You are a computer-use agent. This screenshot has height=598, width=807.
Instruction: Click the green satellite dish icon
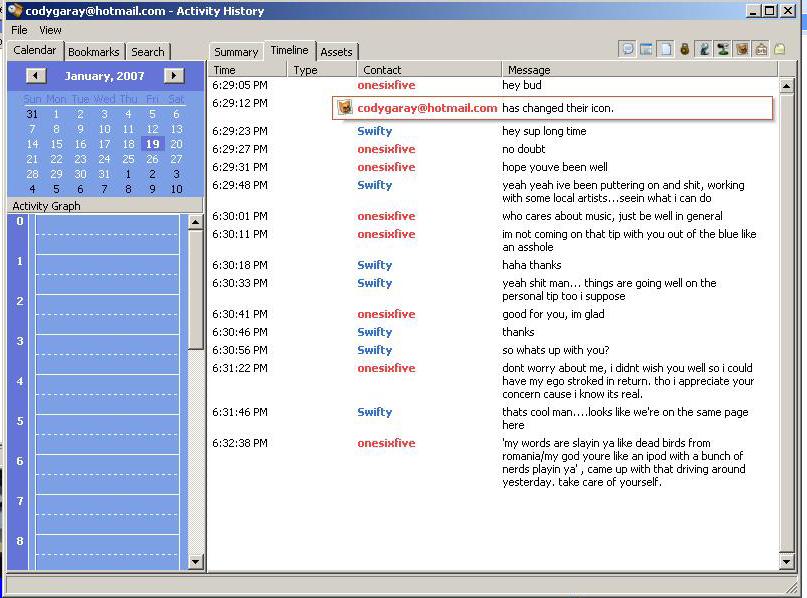pyautogui.click(x=723, y=49)
